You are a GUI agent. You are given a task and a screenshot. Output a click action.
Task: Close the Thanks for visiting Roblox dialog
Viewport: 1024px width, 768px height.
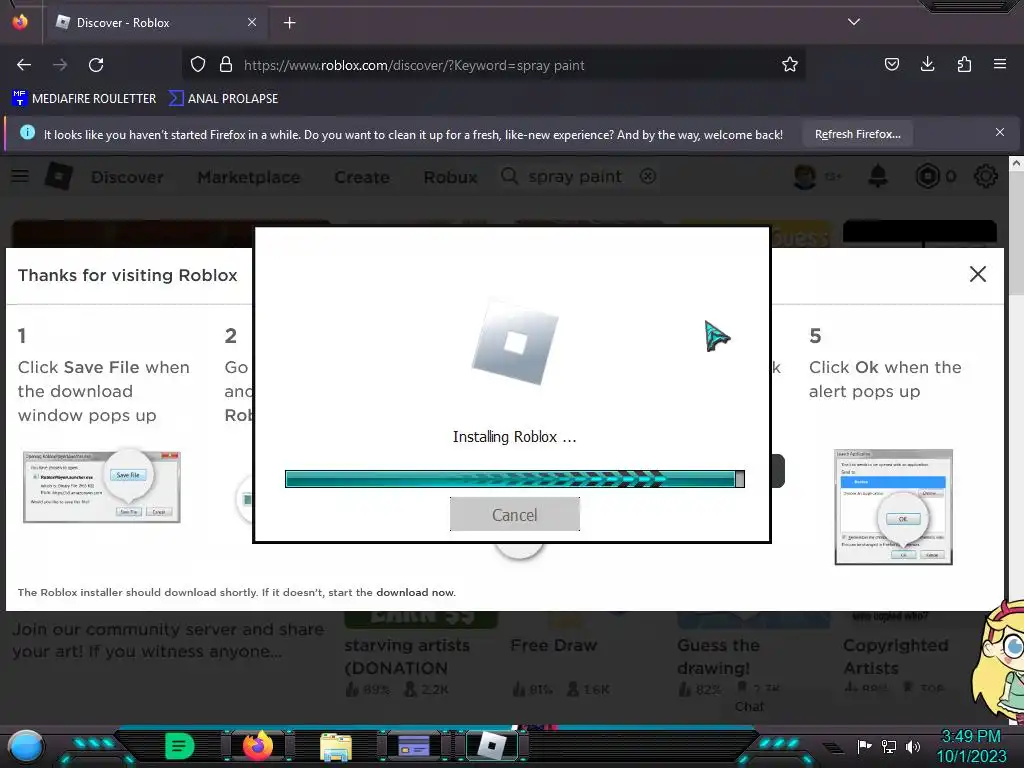click(978, 274)
